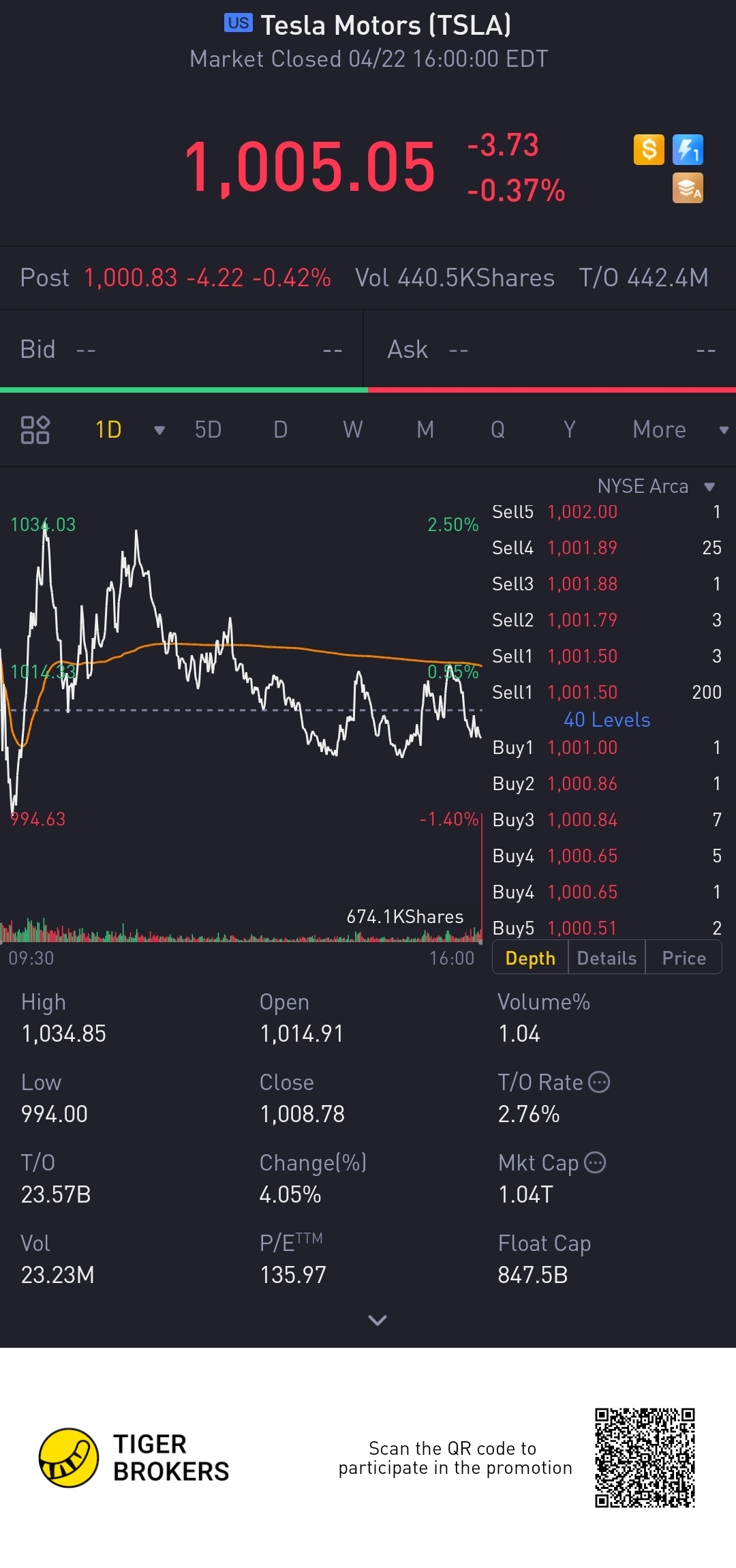Select the Details tab
Image resolution: width=736 pixels, height=1568 pixels.
pos(607,958)
